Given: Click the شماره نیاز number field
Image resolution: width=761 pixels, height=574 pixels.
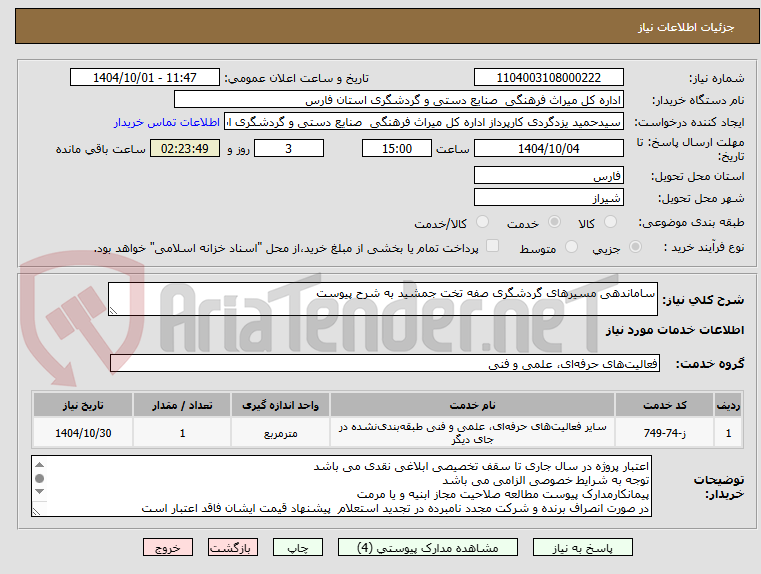Looking at the screenshot, I should click(x=548, y=78).
